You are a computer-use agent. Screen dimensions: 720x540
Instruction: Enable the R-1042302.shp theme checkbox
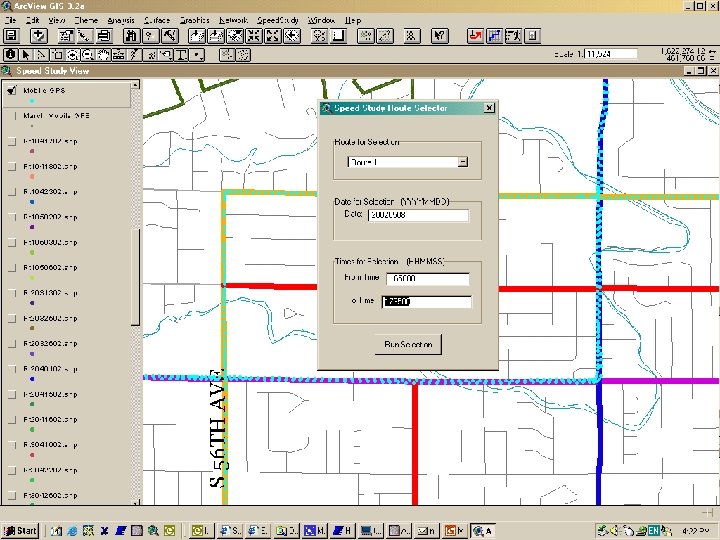[x=11, y=190]
